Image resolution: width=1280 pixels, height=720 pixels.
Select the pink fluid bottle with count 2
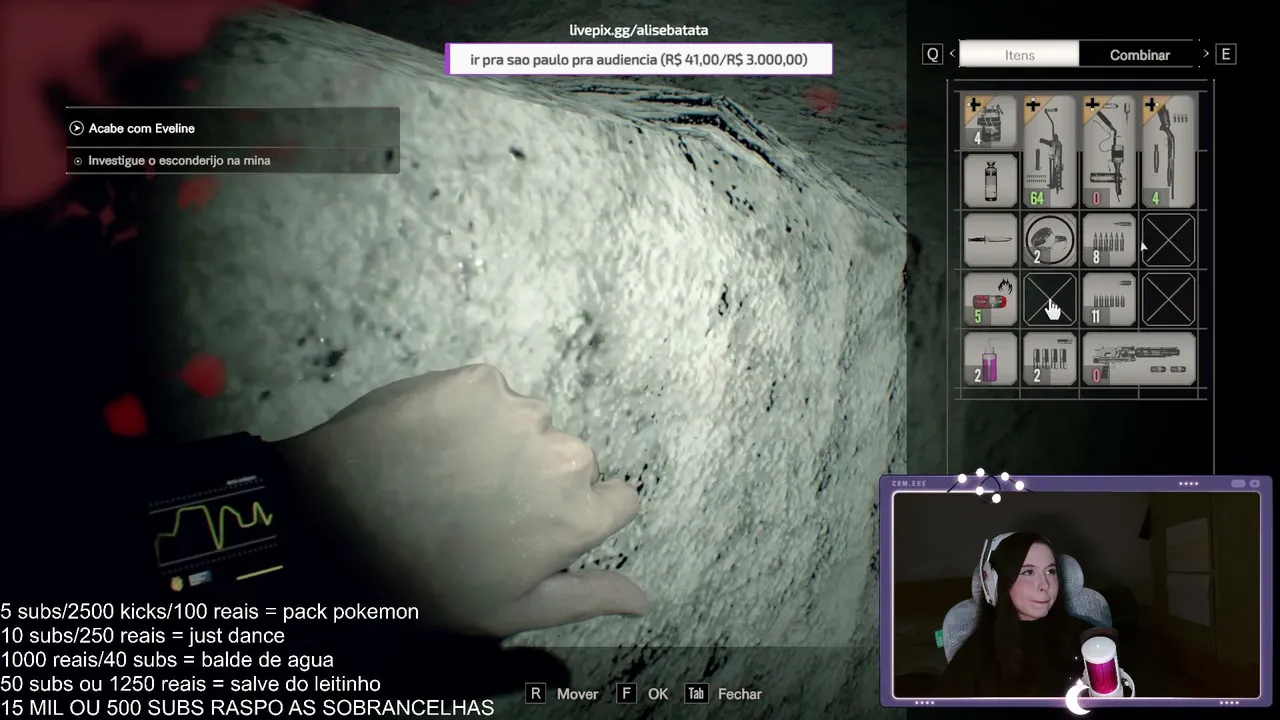point(990,359)
